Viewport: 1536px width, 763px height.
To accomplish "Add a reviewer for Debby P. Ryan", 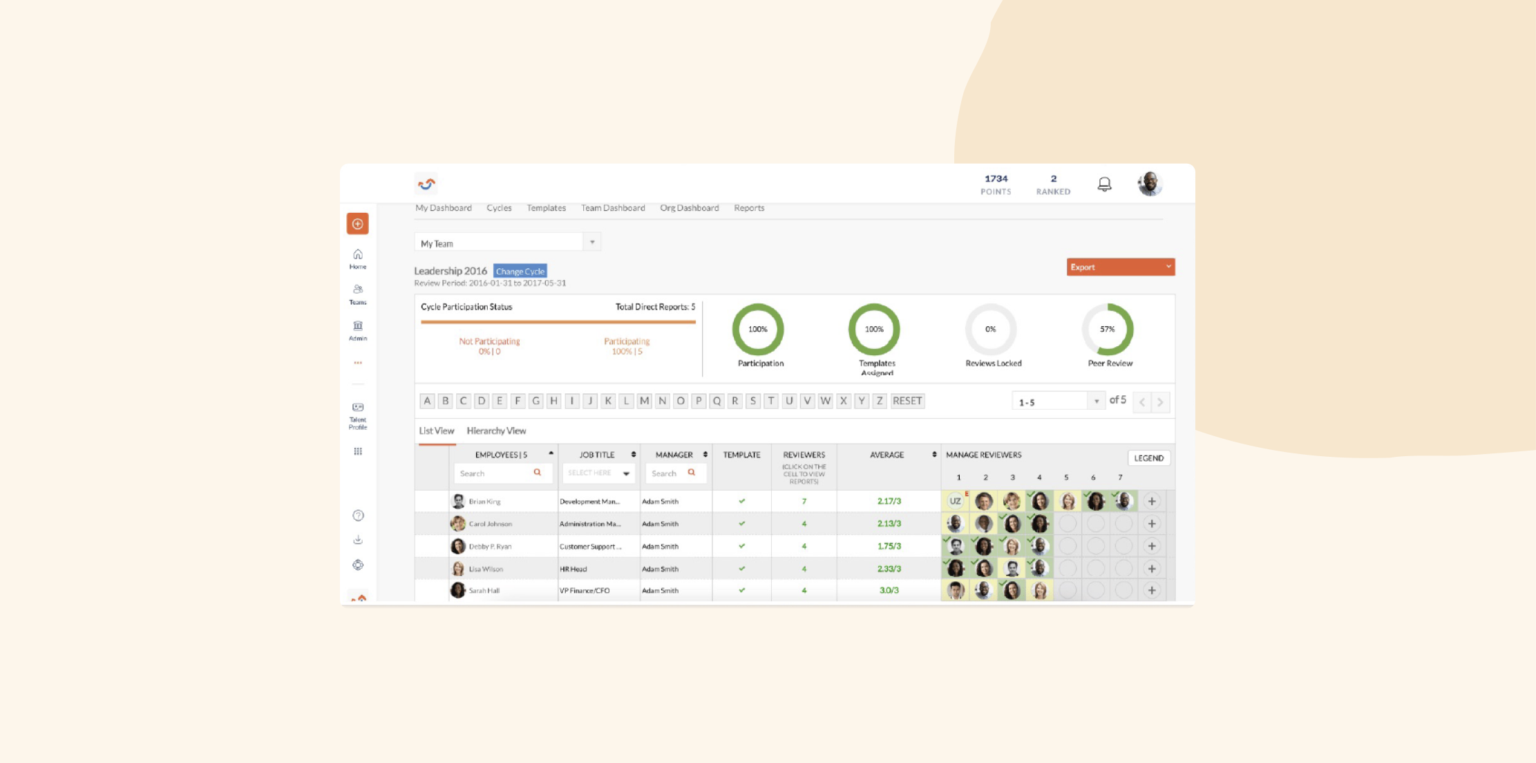I will click(x=1151, y=546).
